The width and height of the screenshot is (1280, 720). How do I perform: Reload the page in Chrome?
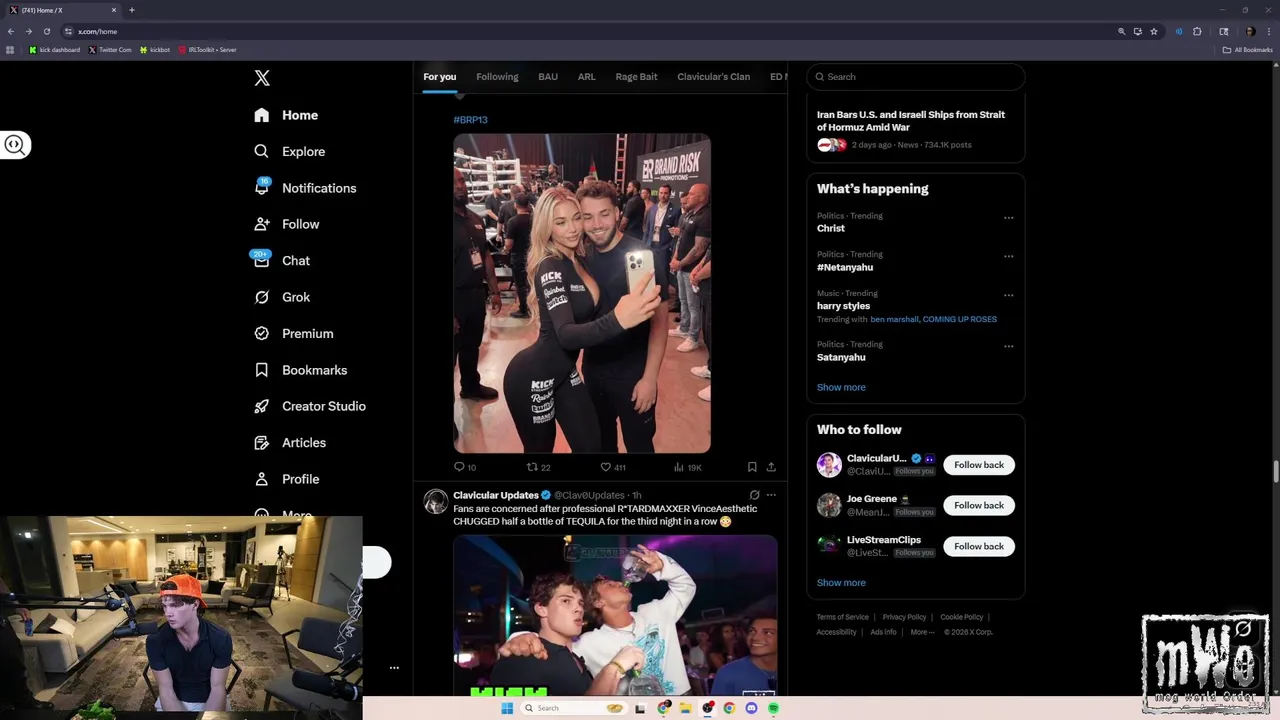tap(46, 31)
